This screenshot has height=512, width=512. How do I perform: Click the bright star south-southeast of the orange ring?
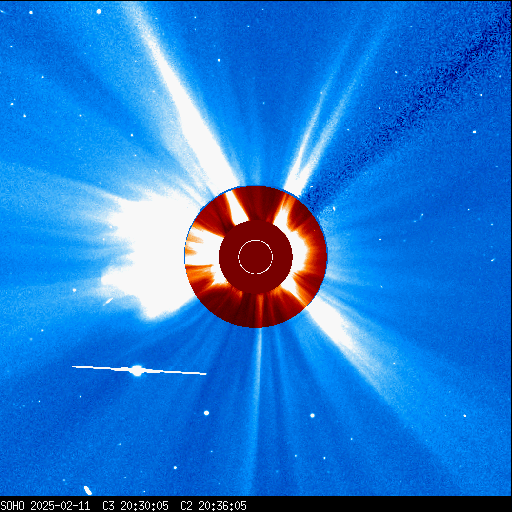point(312,415)
